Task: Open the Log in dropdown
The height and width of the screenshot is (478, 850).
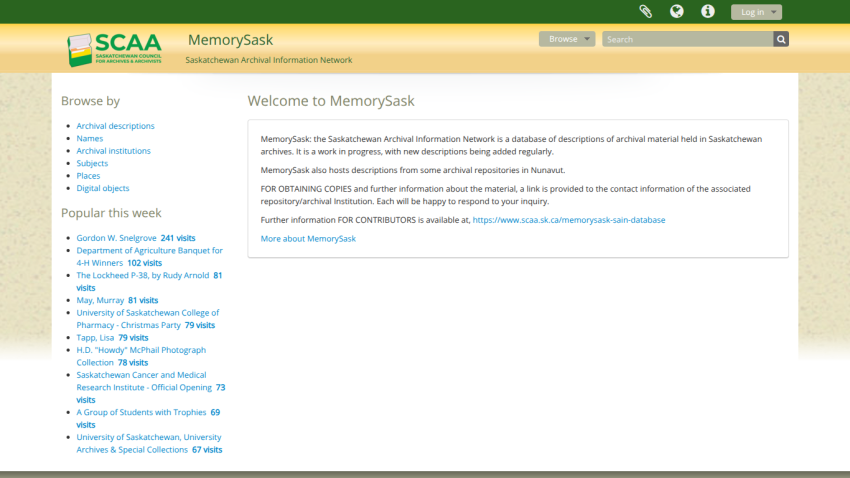Action: point(756,12)
